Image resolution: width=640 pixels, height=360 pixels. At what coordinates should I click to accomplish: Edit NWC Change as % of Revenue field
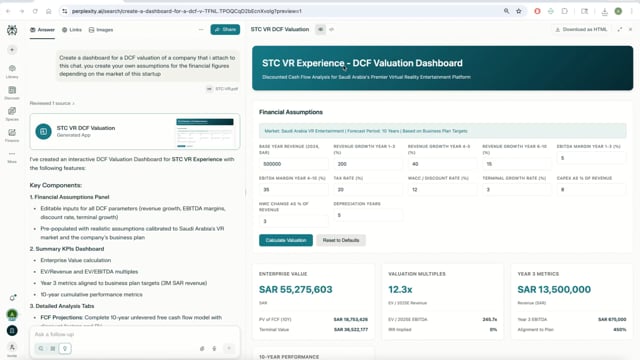pyautogui.click(x=293, y=221)
